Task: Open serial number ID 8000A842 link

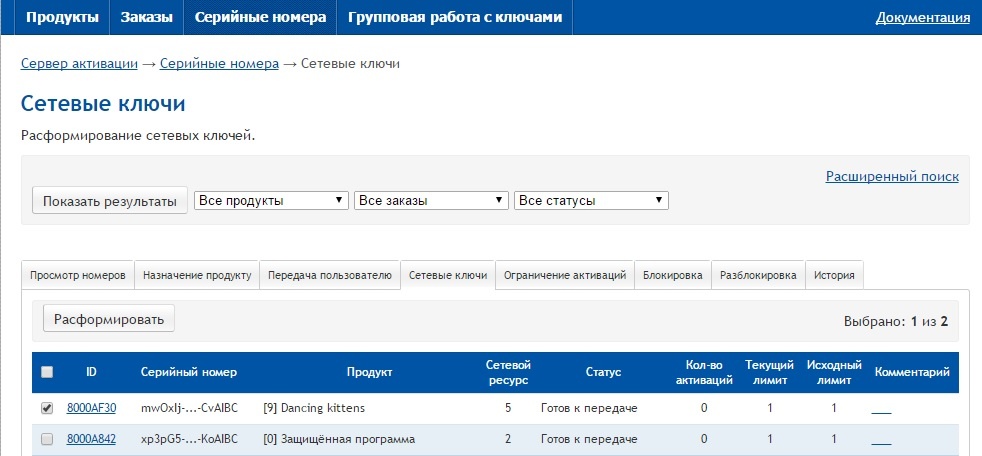Action: point(91,439)
